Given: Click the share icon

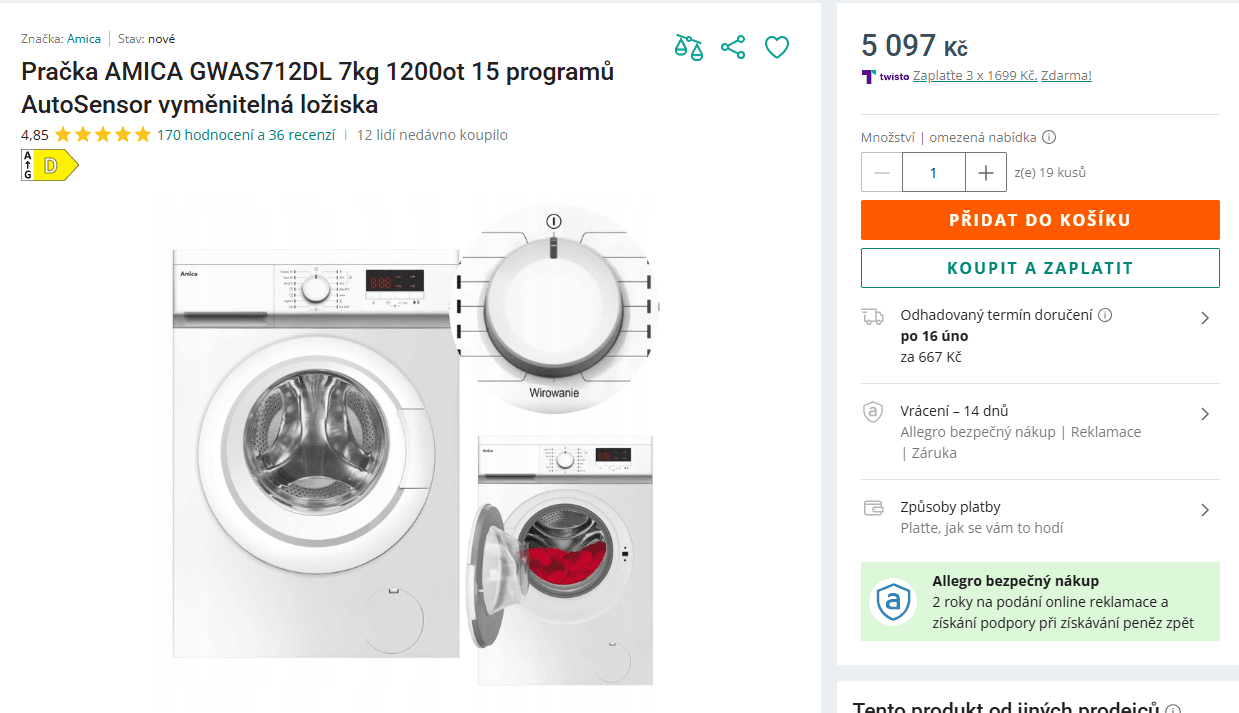Looking at the screenshot, I should click(x=733, y=47).
